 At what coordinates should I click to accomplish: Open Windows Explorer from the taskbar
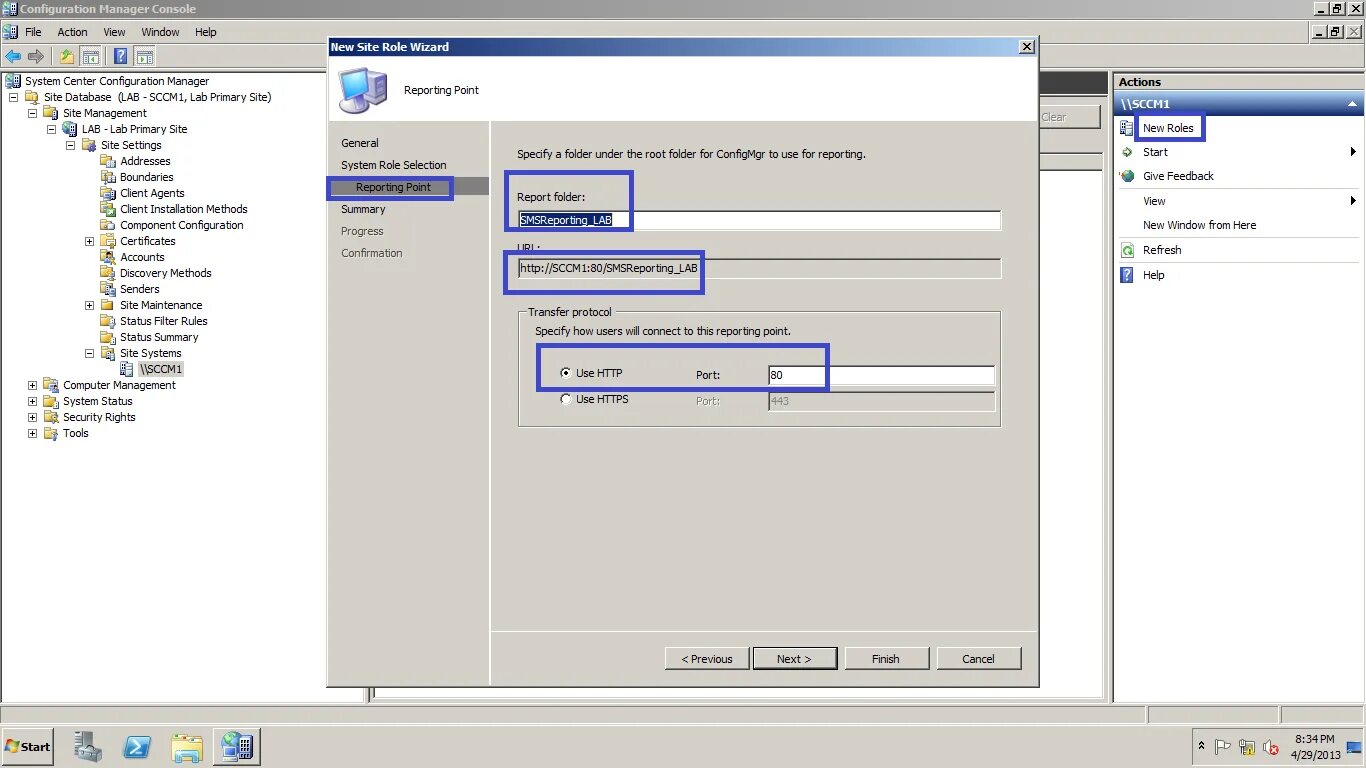[187, 746]
